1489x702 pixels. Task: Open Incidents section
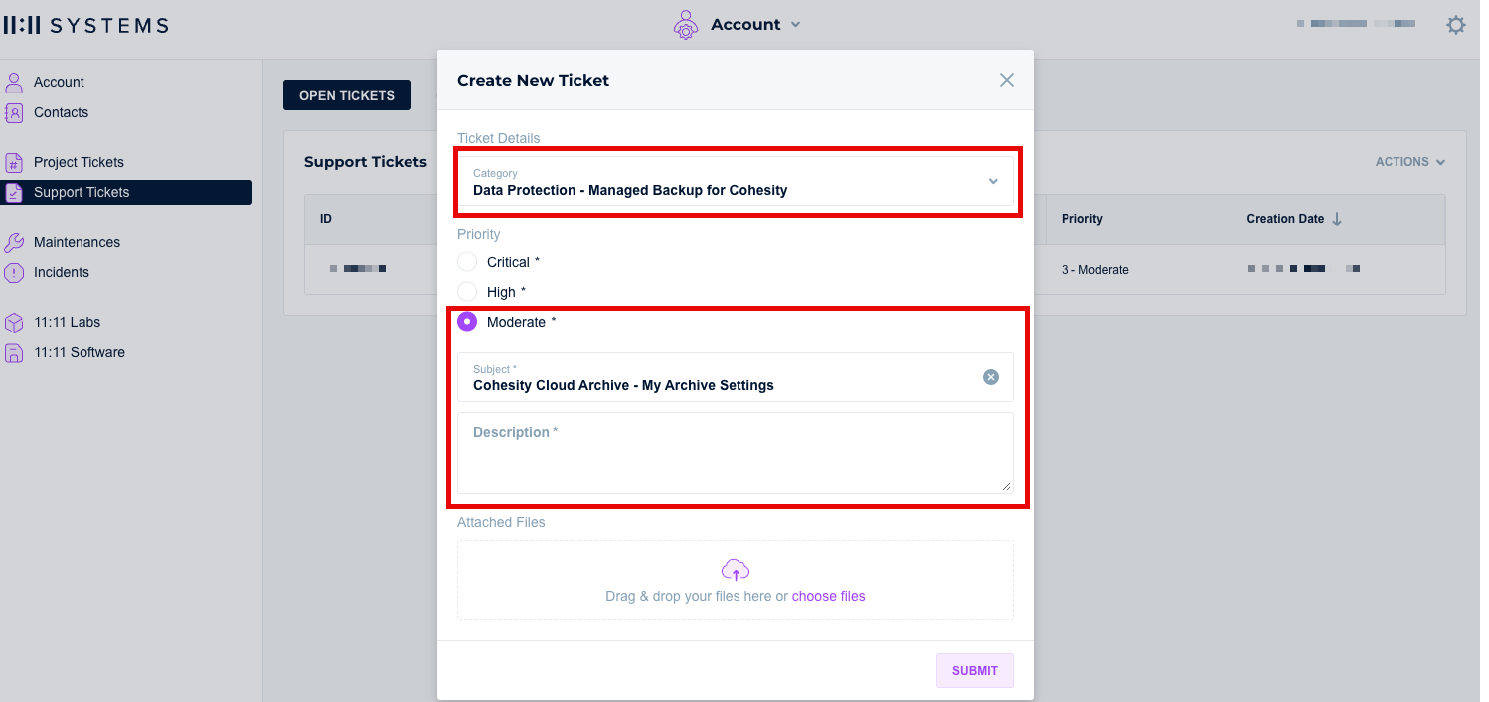click(x=61, y=272)
